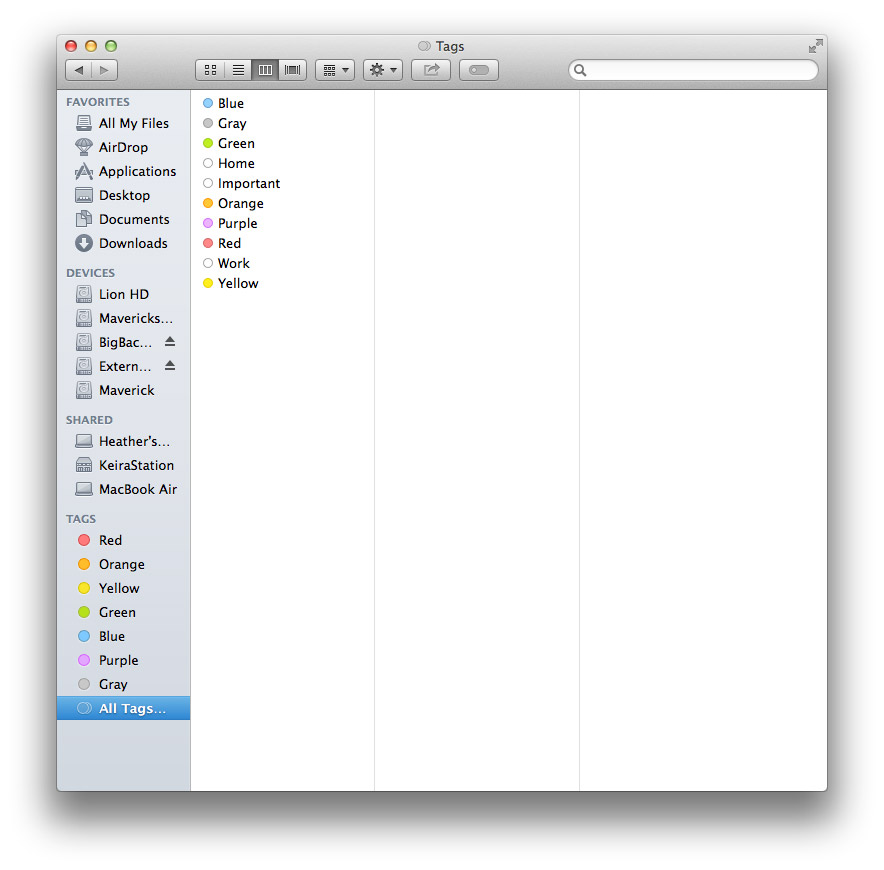Open the Important tag in the column list
This screenshot has width=884, height=870.
click(282, 183)
